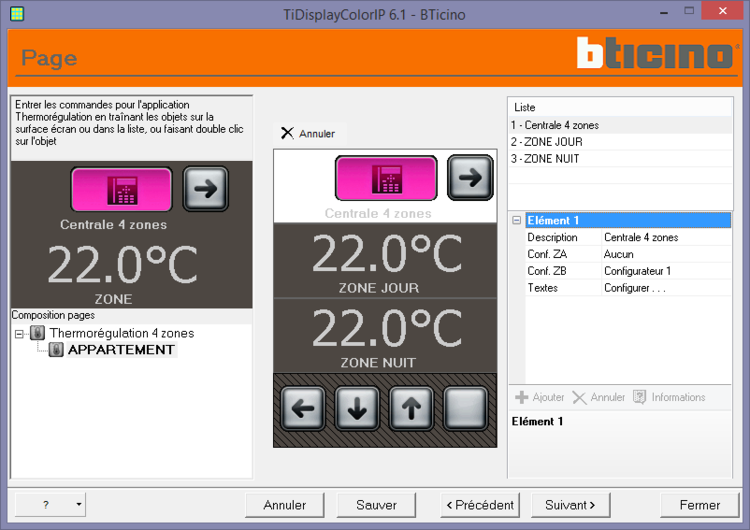The image size is (750, 530).
Task: Click the ZONE 22.0°C object in left palette
Action: (122, 274)
